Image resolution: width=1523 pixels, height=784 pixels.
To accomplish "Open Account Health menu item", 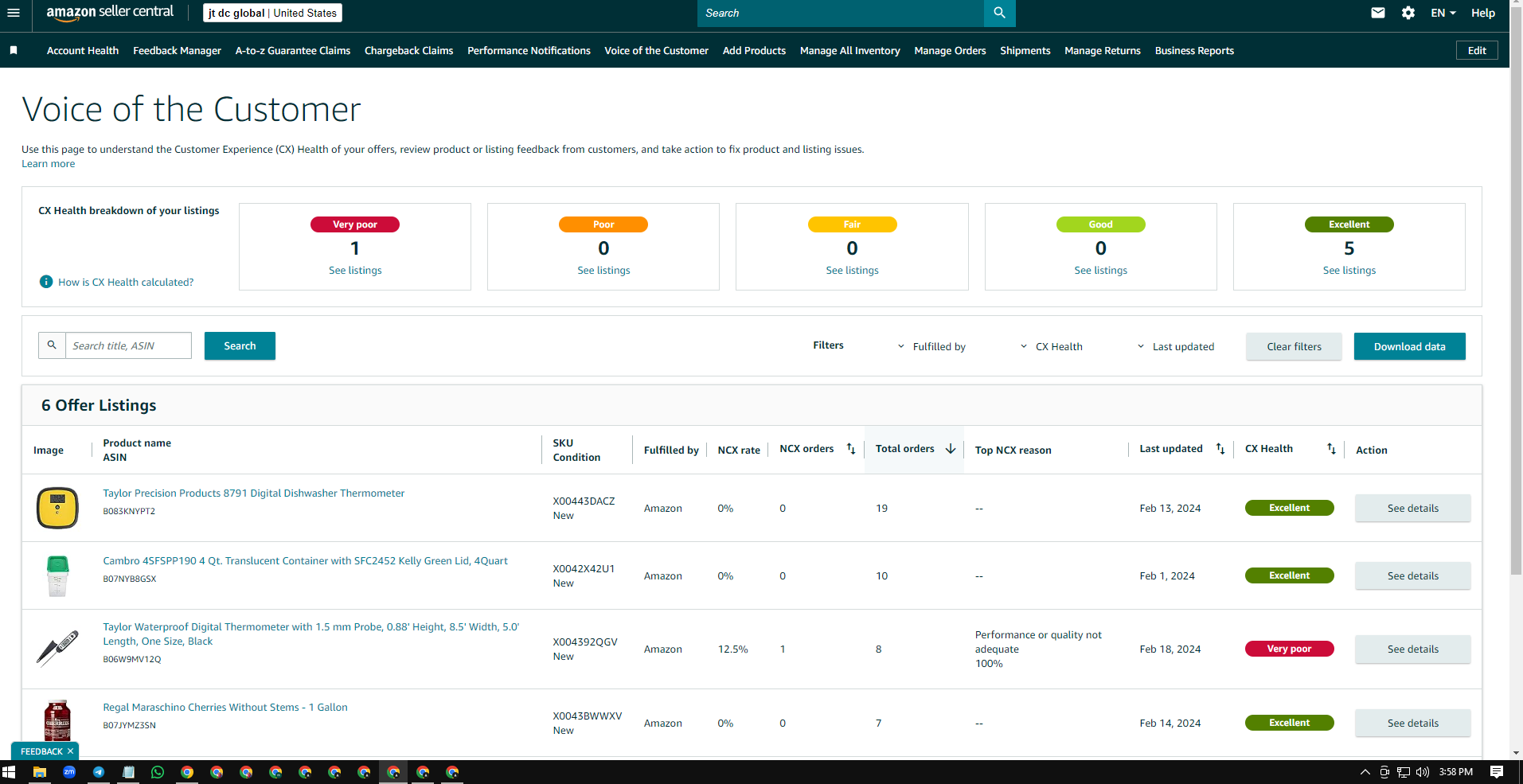I will coord(83,50).
